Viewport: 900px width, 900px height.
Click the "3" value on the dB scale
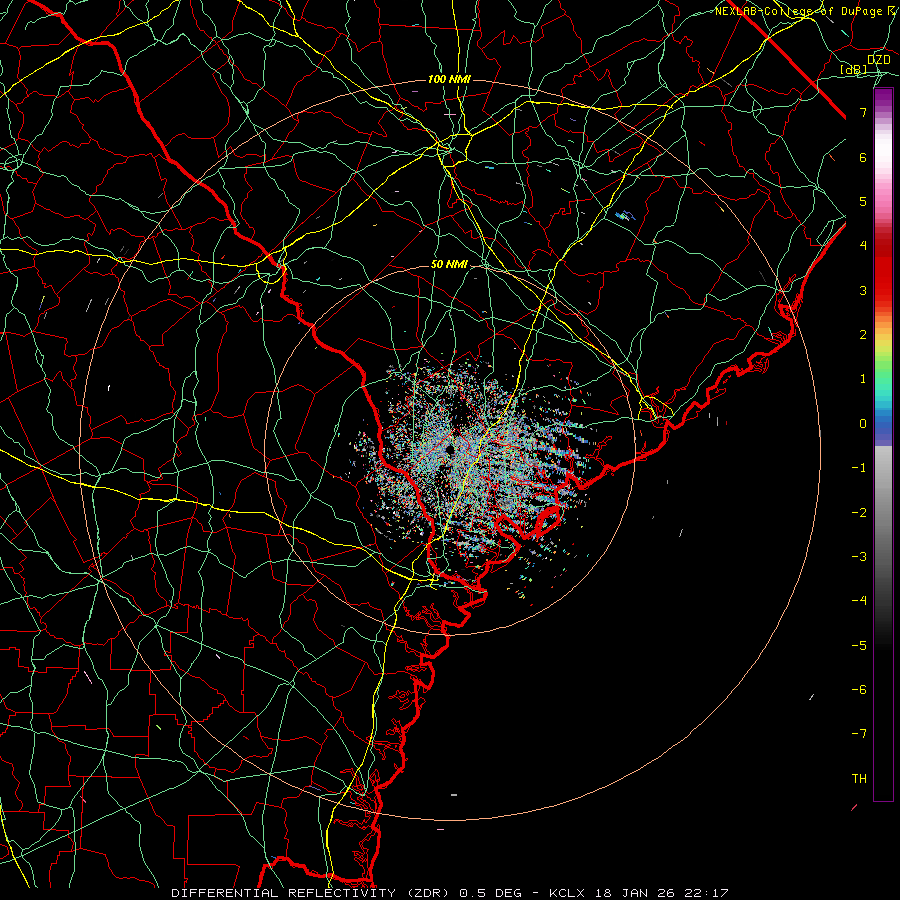point(863,290)
